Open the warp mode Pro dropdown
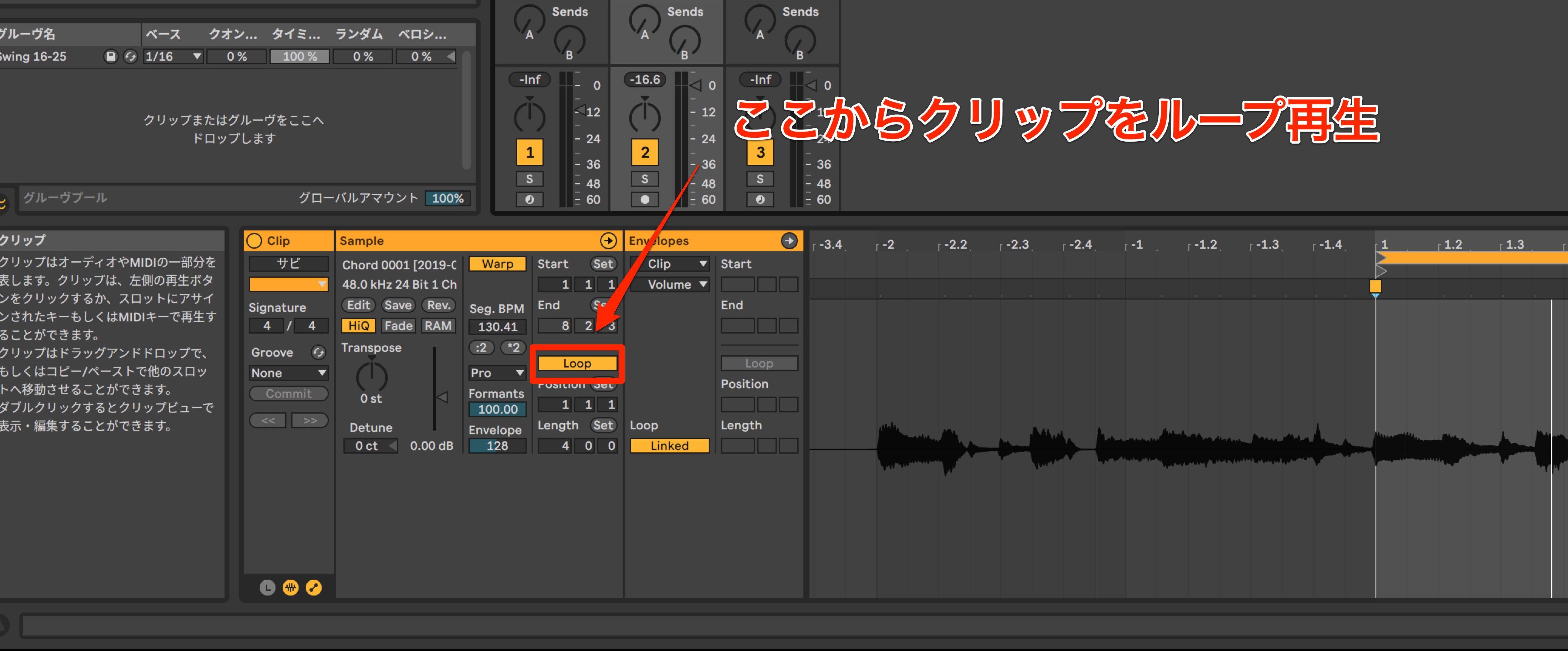Screen dimensions: 1568x651 tap(497, 373)
